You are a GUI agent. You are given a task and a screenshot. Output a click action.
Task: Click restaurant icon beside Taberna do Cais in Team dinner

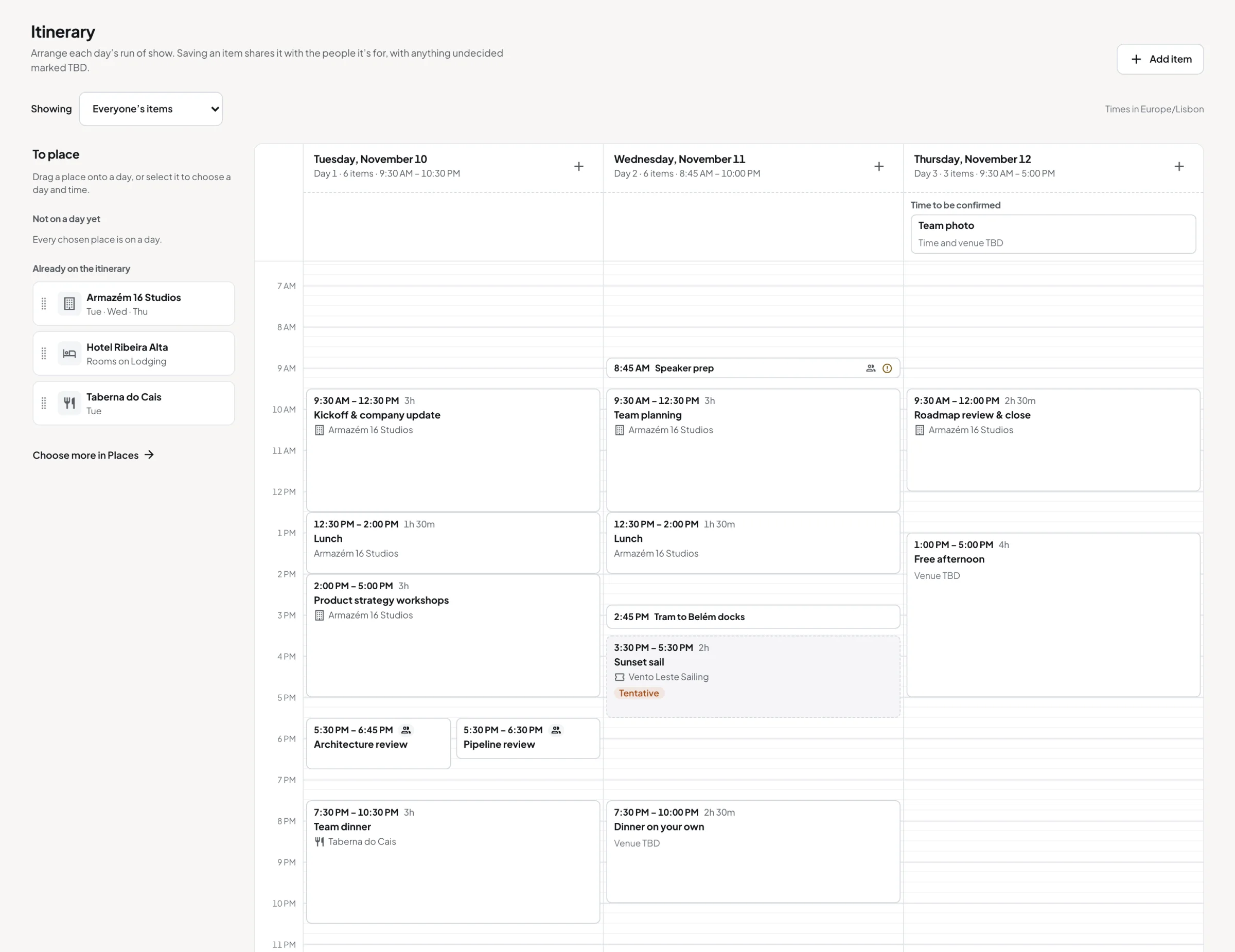pyautogui.click(x=319, y=842)
